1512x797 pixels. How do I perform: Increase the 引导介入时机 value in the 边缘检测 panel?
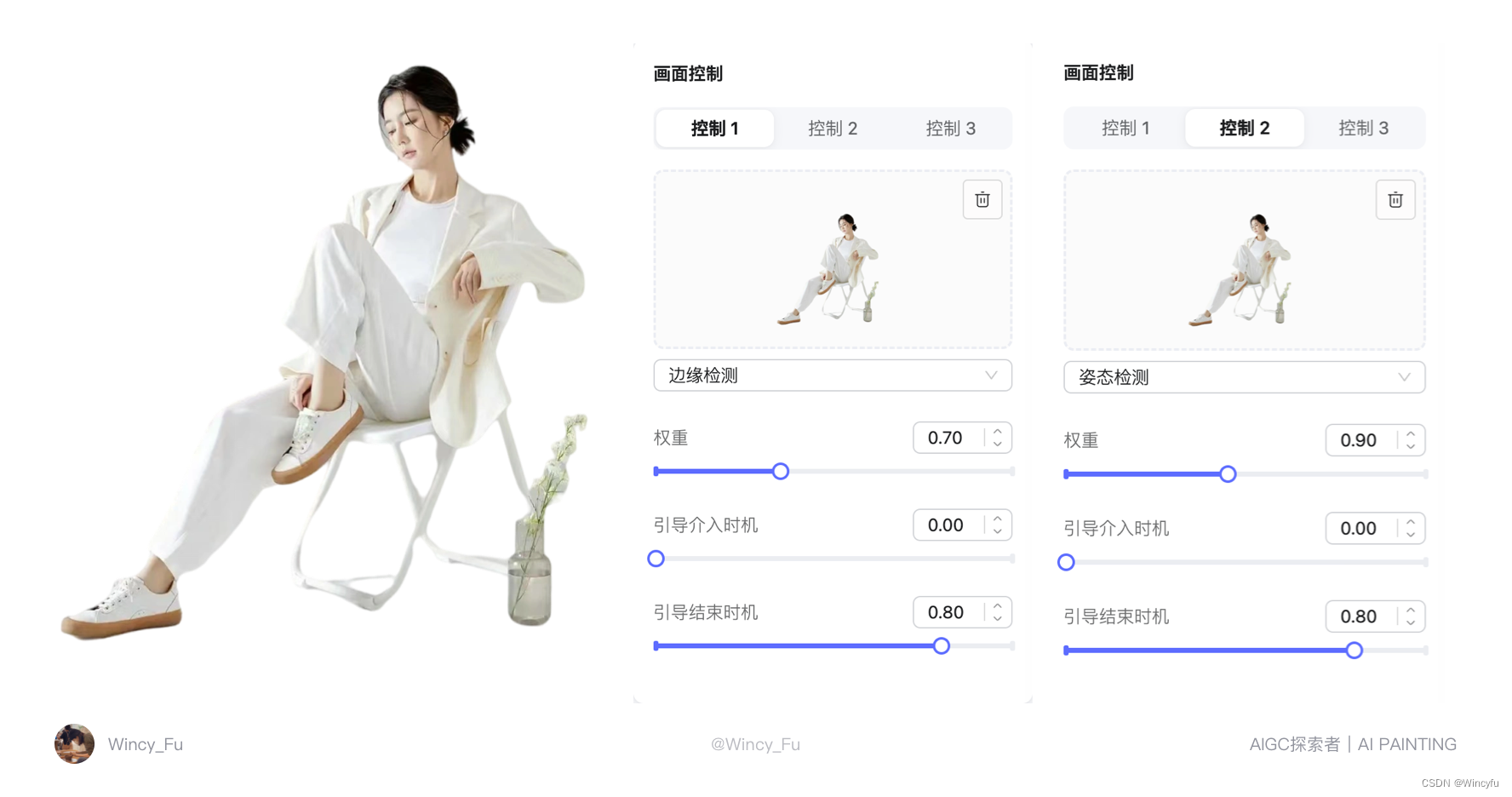click(997, 519)
